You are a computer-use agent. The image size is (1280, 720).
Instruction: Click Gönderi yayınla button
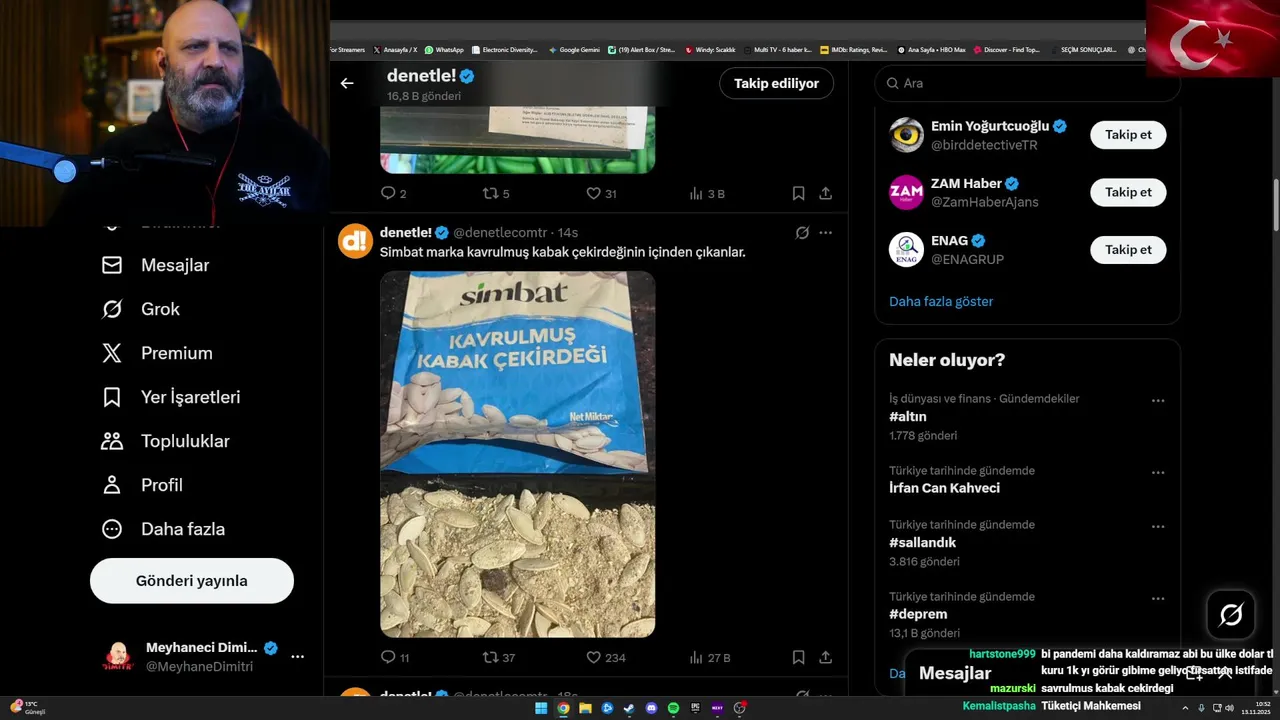(x=192, y=581)
